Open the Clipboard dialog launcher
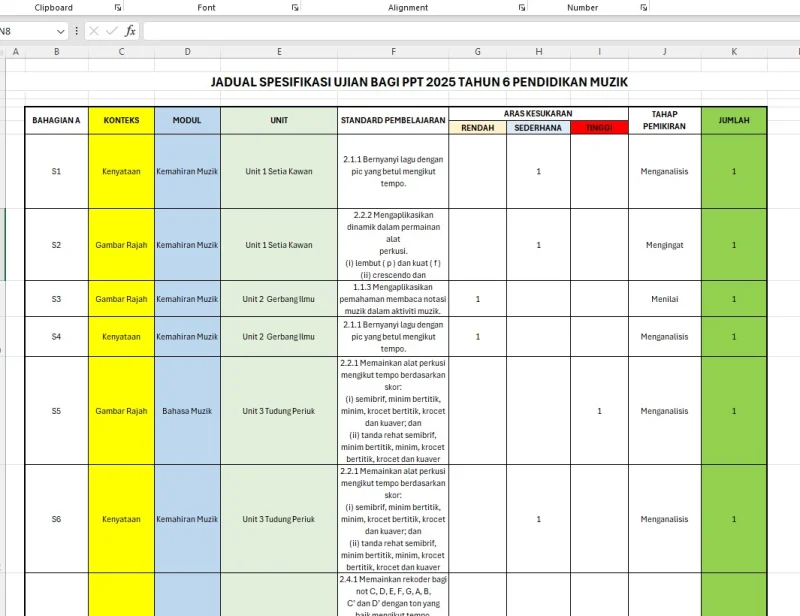The height and width of the screenshot is (616, 800). (118, 8)
